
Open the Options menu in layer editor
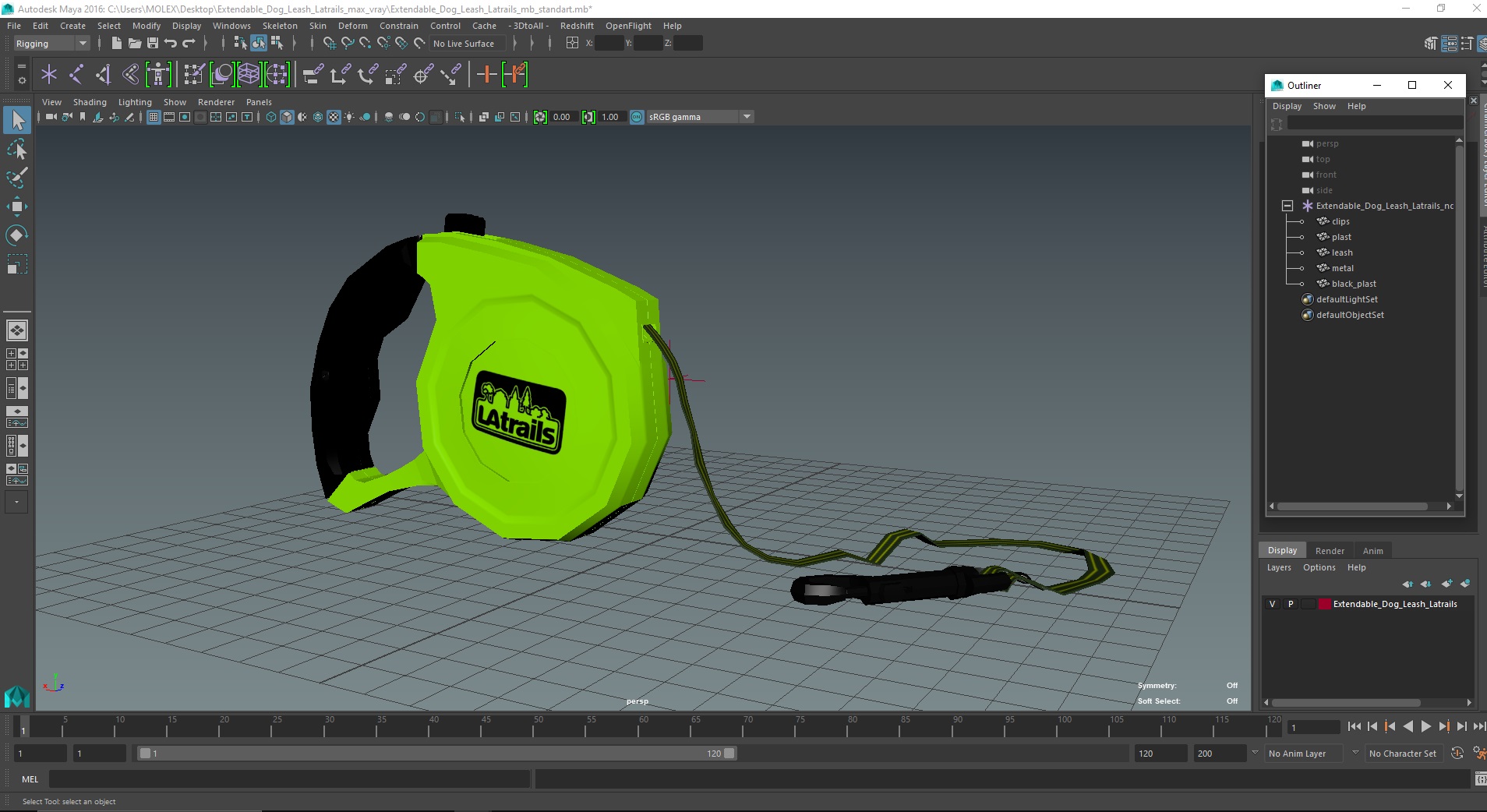tap(1319, 567)
